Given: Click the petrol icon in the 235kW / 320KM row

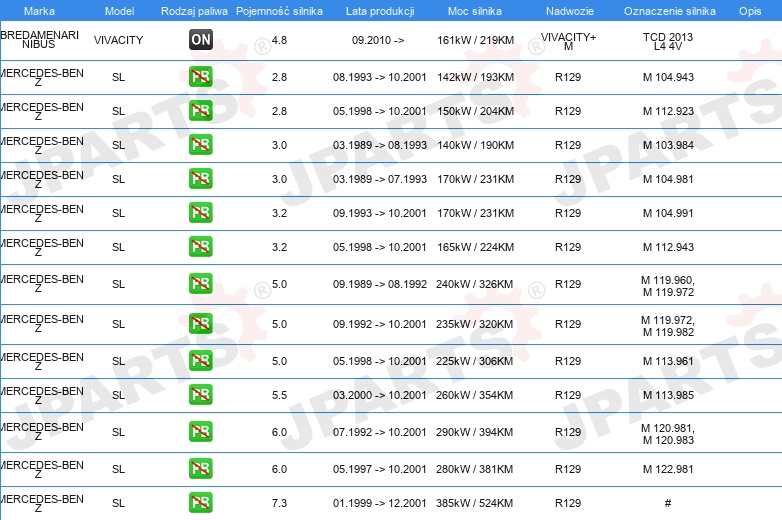Looking at the screenshot, I should coord(200,324).
